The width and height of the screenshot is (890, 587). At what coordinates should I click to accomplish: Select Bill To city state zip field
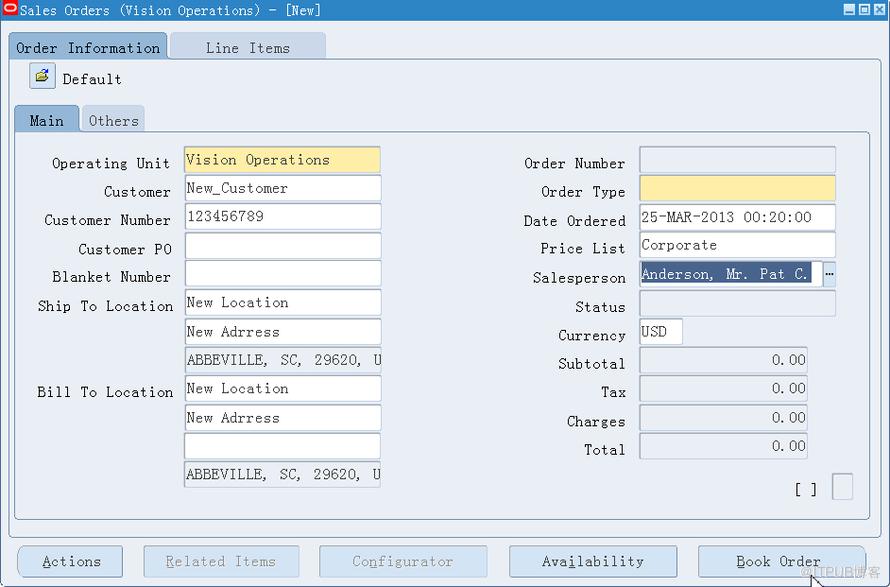click(283, 475)
